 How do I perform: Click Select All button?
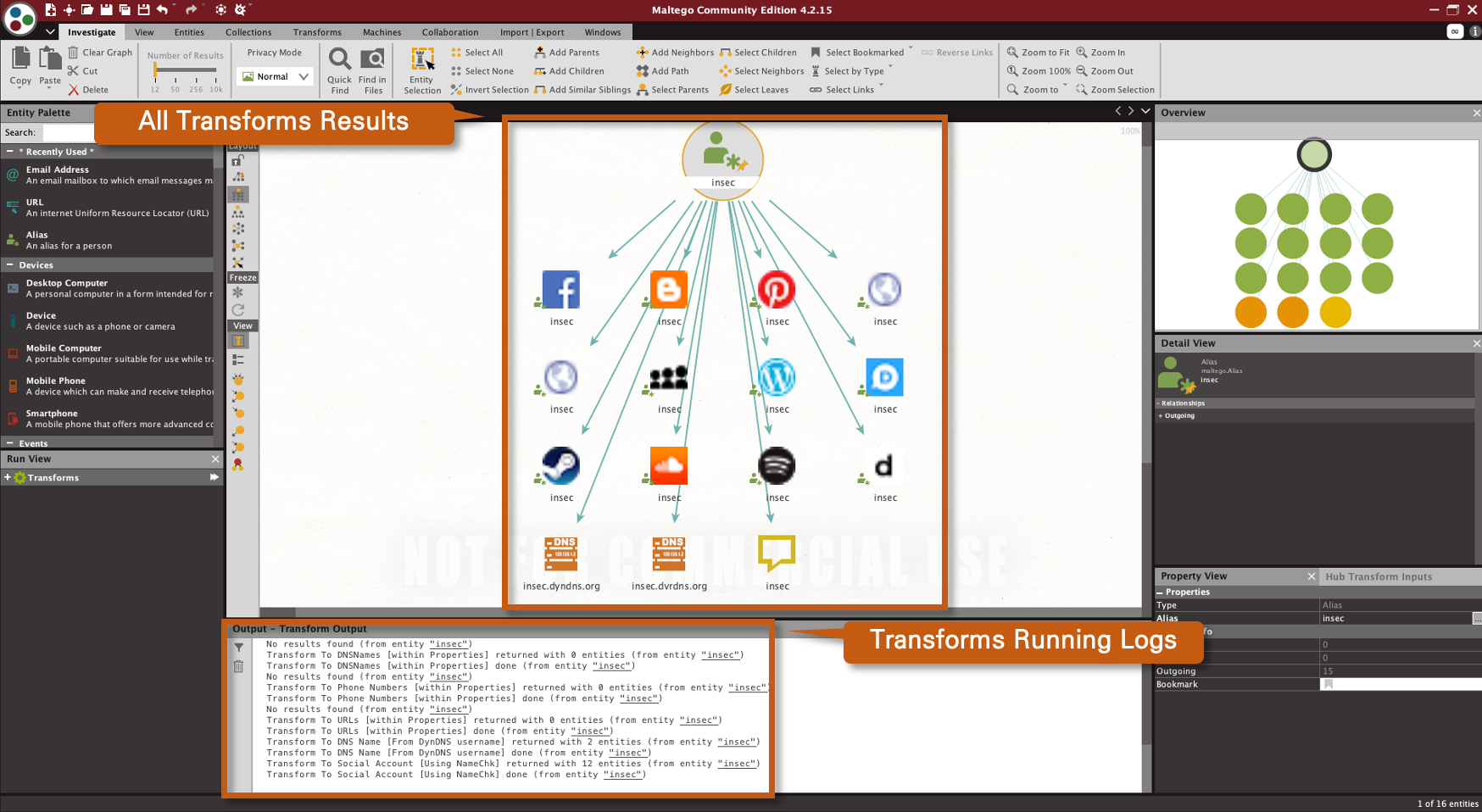[x=476, y=53]
